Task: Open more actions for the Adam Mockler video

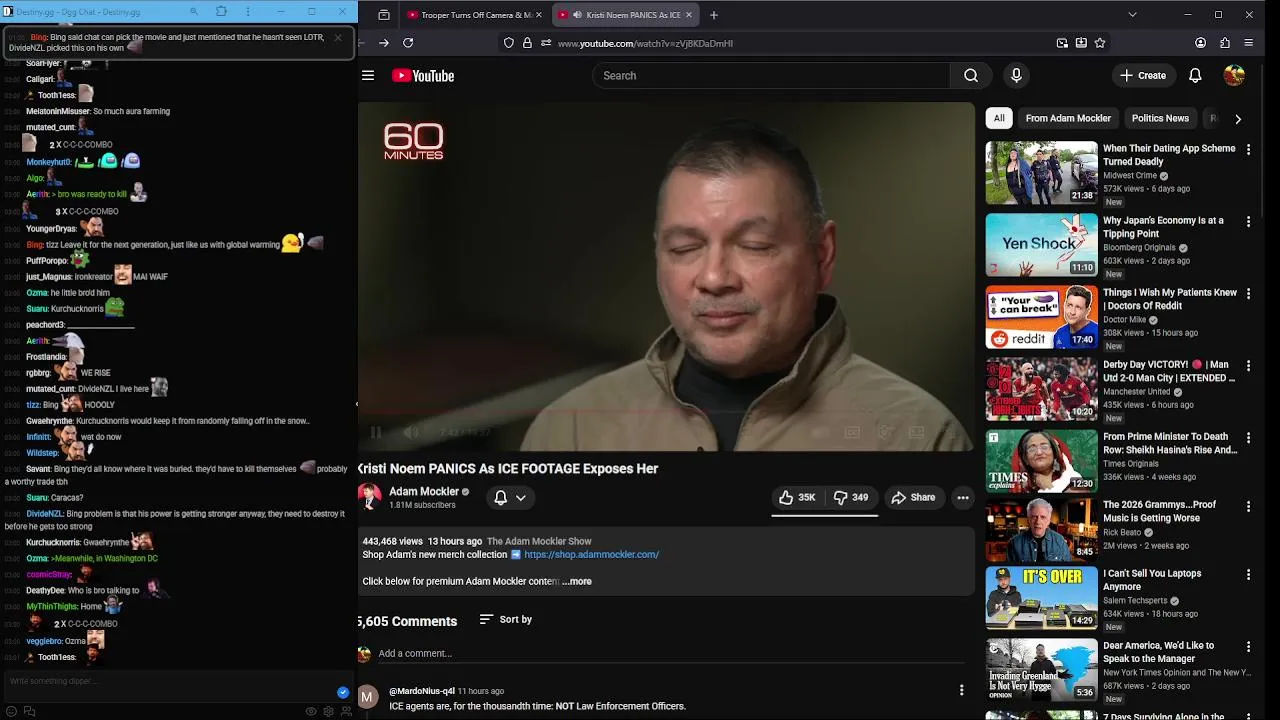Action: pyautogui.click(x=962, y=497)
